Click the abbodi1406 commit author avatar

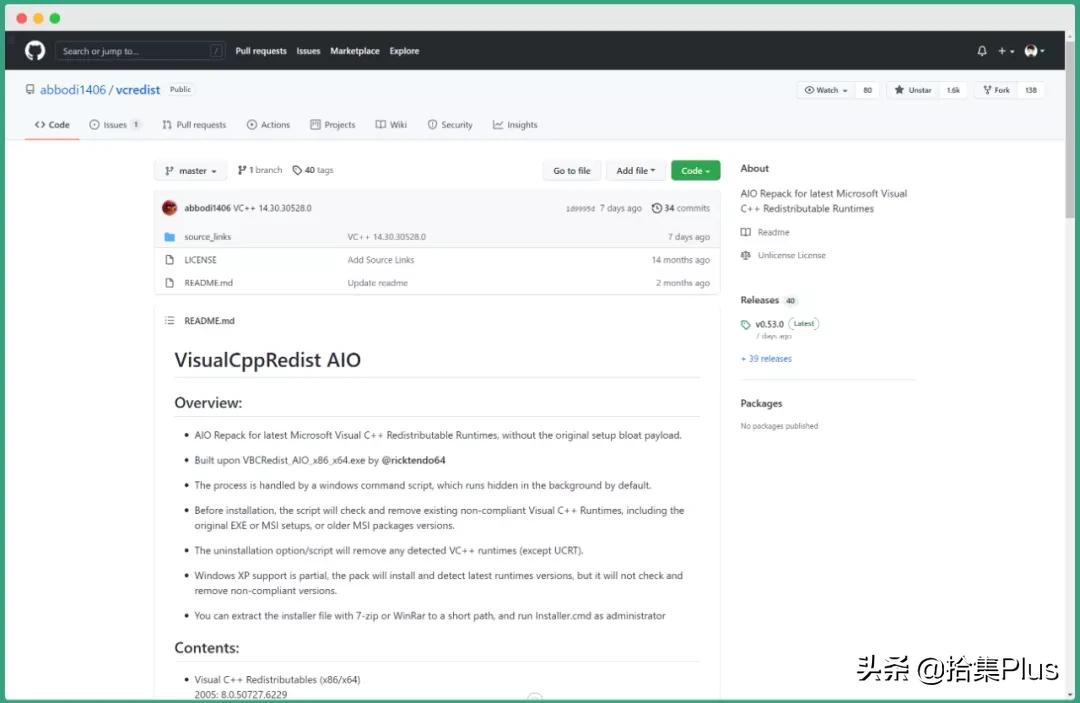coord(169,208)
